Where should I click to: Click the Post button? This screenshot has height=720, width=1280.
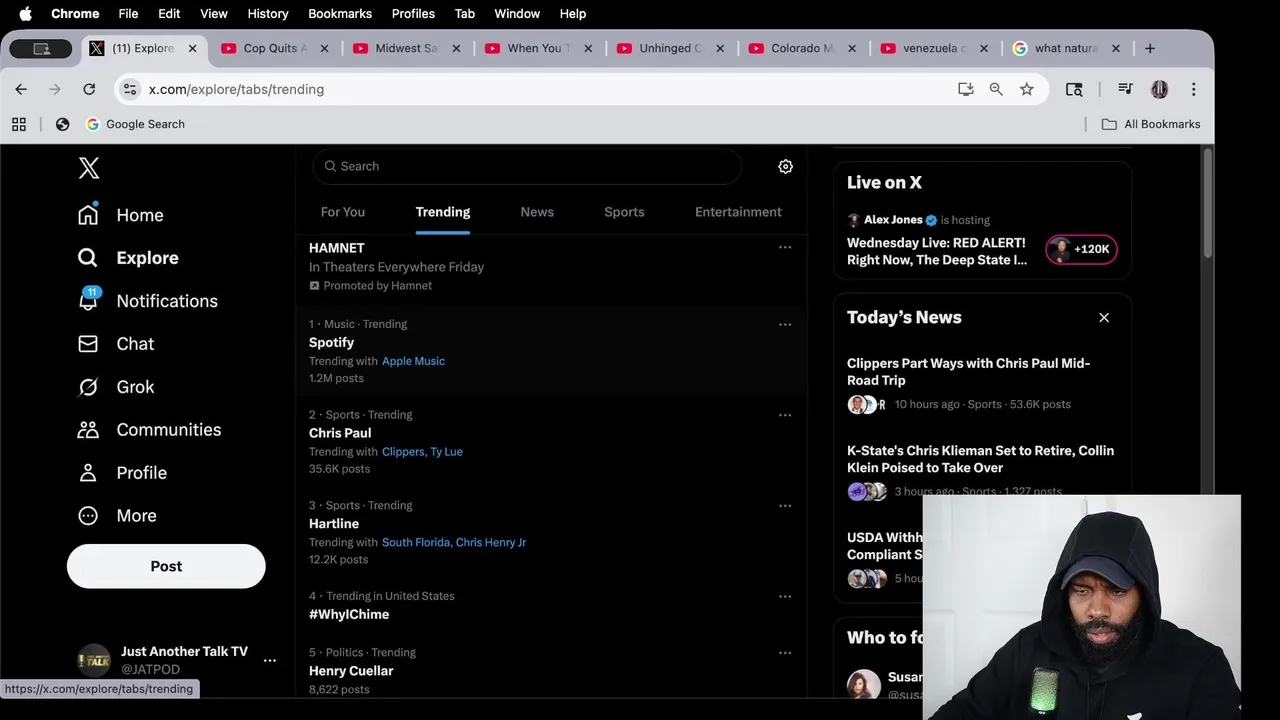tap(166, 566)
